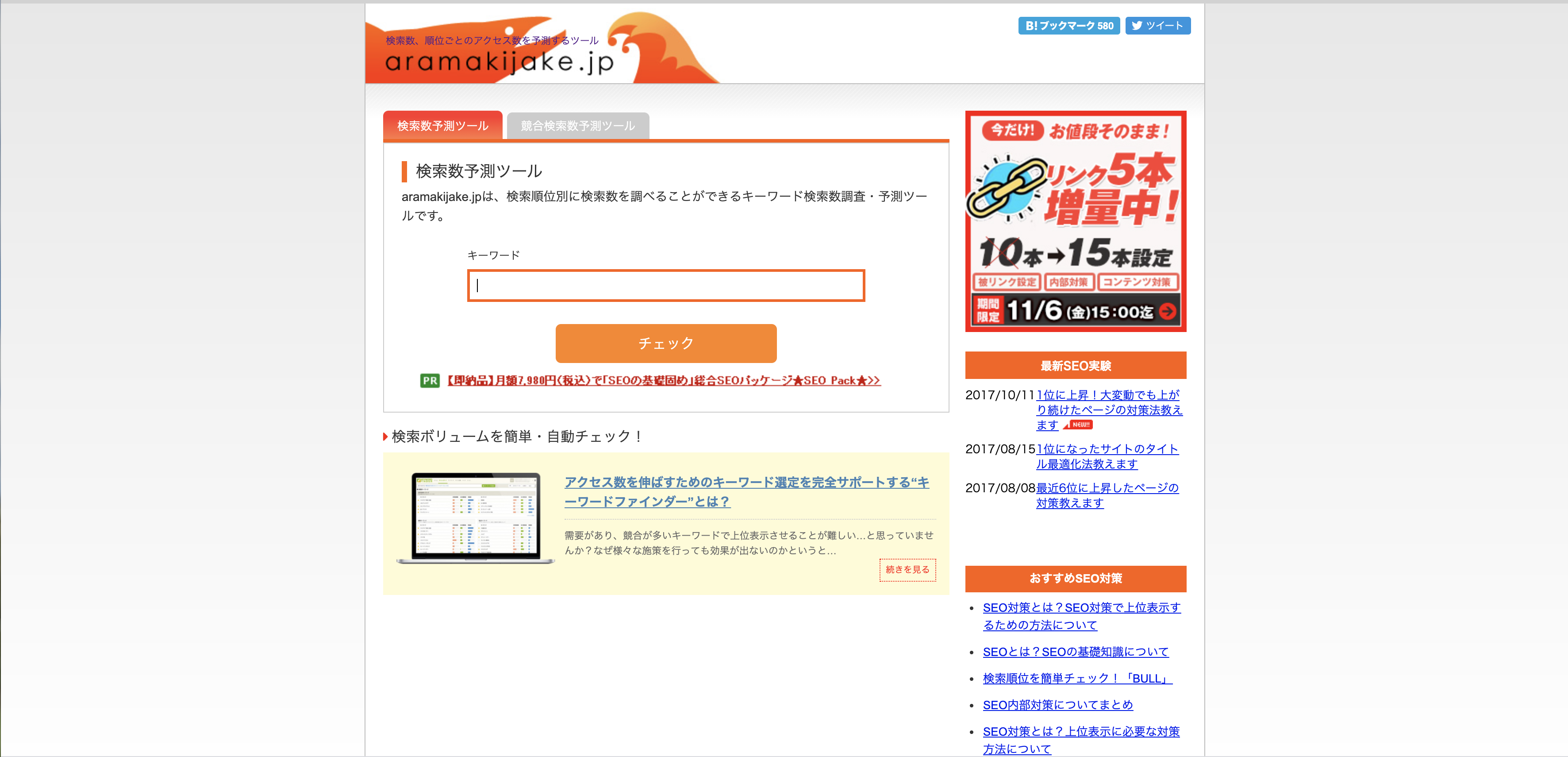The image size is (1568, 757).
Task: Open SEO対策とは？上位表示に必要な対策 link
Action: (1081, 739)
